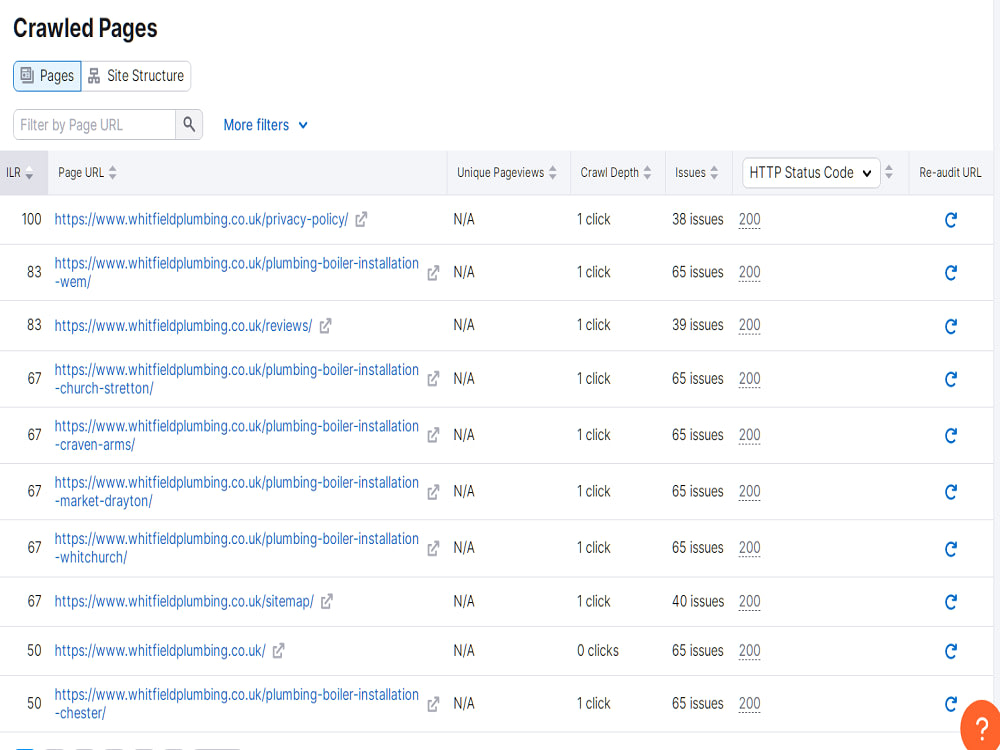Open the plumbing-boiler-installation-wem URL link
Screen dimensions: 1000x750
tap(237, 272)
